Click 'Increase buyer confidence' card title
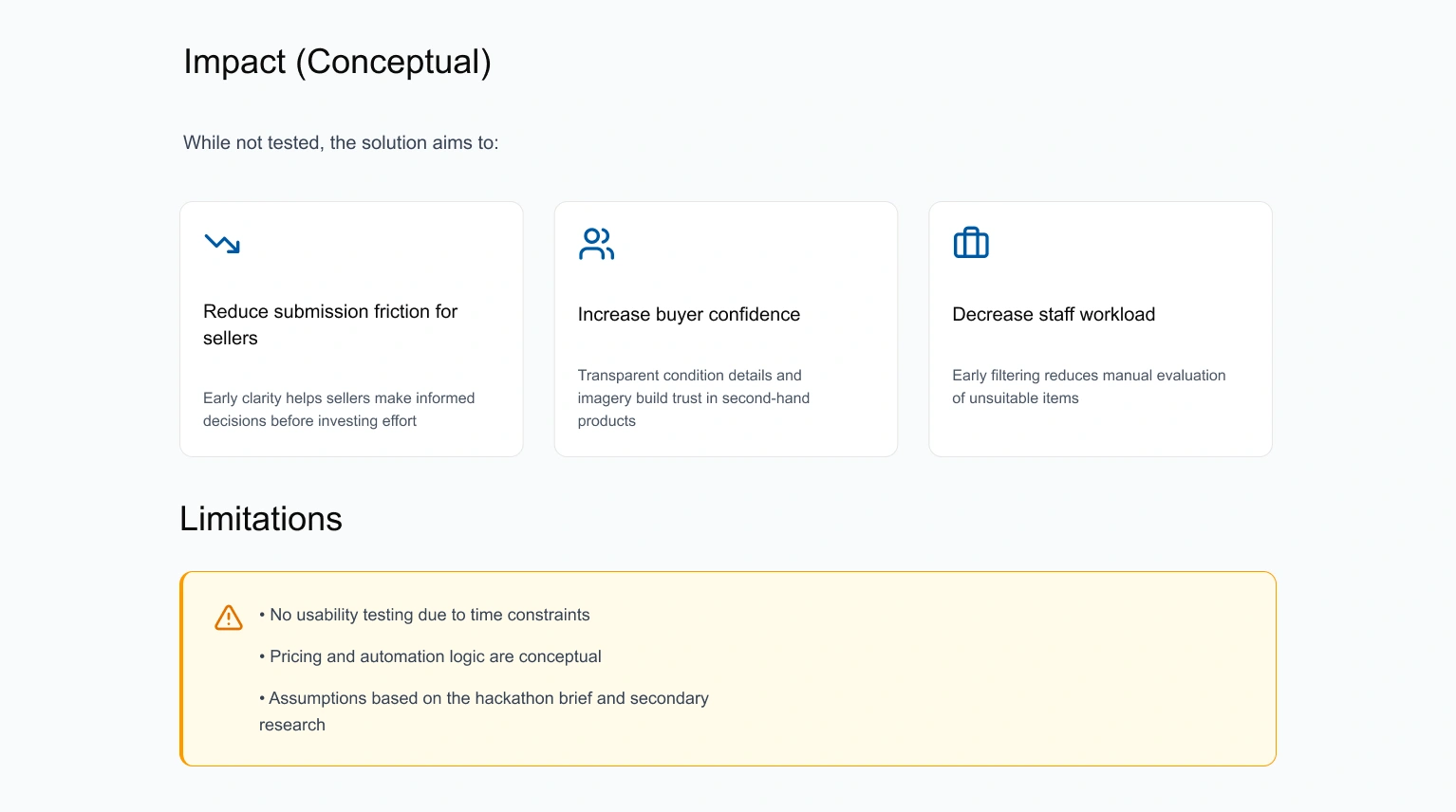This screenshot has height=812, width=1456. tap(689, 314)
